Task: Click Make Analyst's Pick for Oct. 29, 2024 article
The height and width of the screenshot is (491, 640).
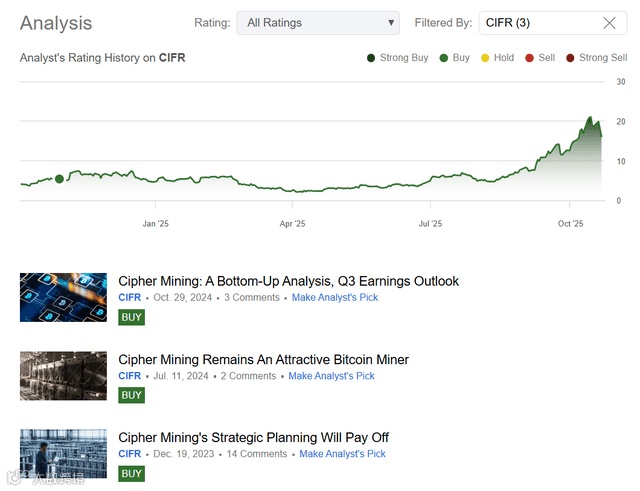Action: (335, 298)
